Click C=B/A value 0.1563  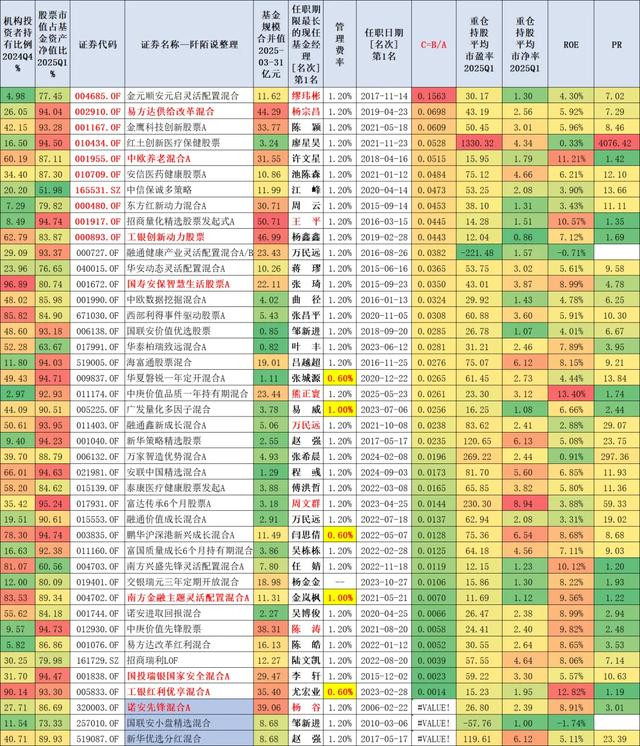[433, 96]
